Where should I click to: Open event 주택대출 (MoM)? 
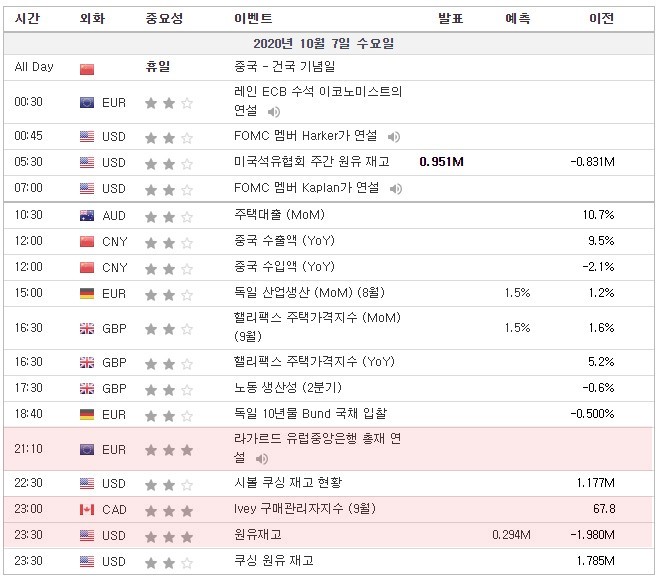coord(279,215)
